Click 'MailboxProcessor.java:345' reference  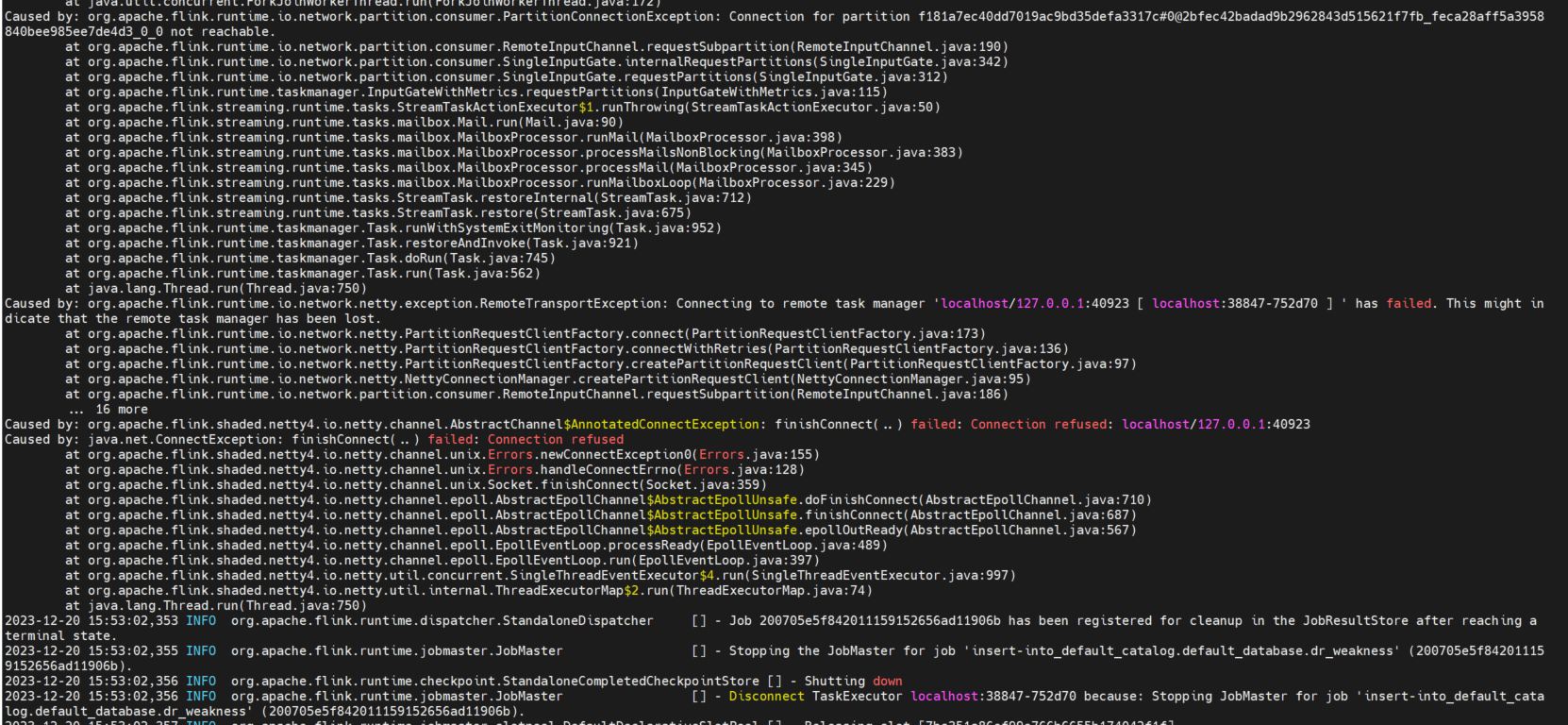771,167
